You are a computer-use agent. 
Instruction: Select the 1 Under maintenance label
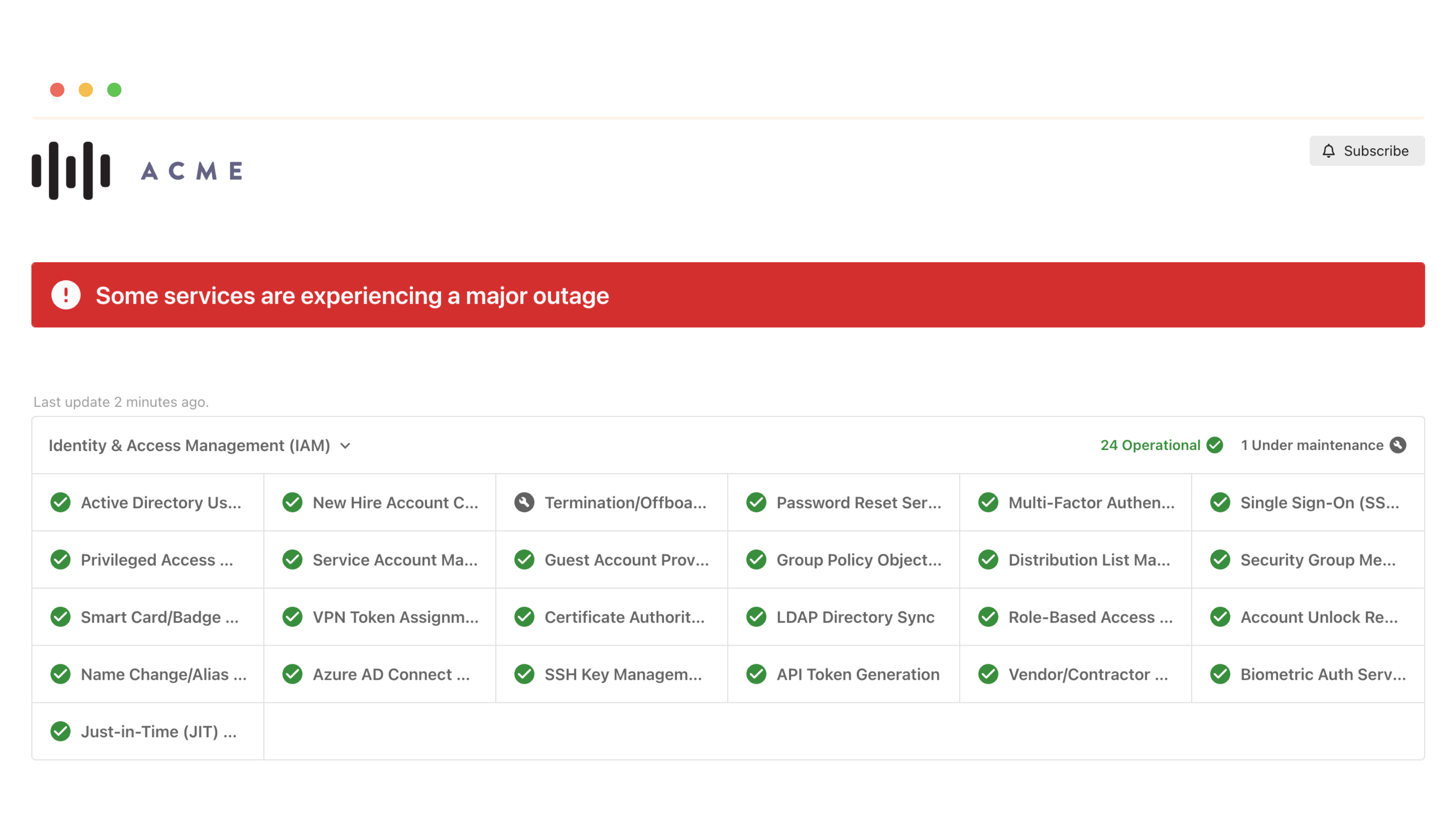tap(1311, 445)
